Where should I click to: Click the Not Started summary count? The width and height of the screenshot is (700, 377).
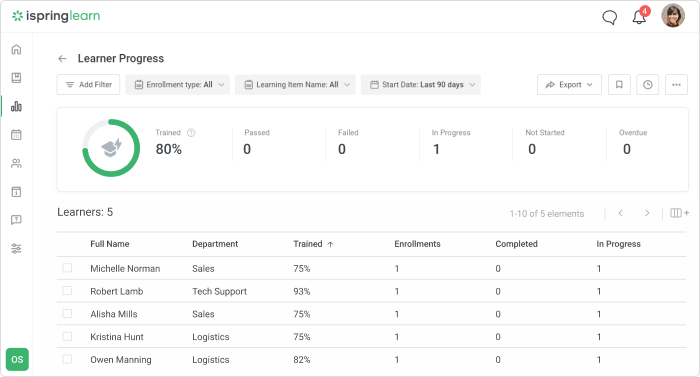[532, 149]
